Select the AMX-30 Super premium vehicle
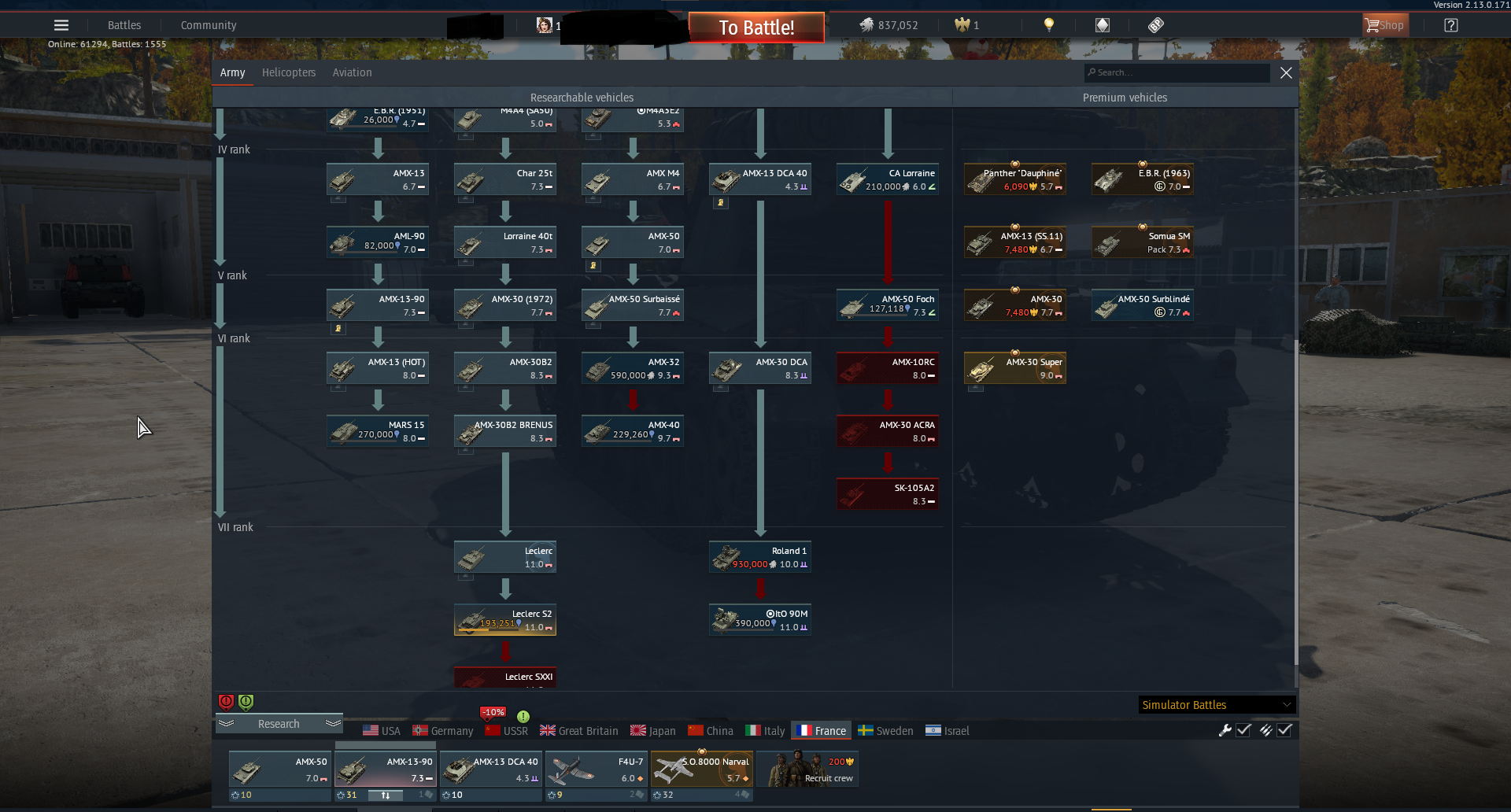 (x=1015, y=368)
